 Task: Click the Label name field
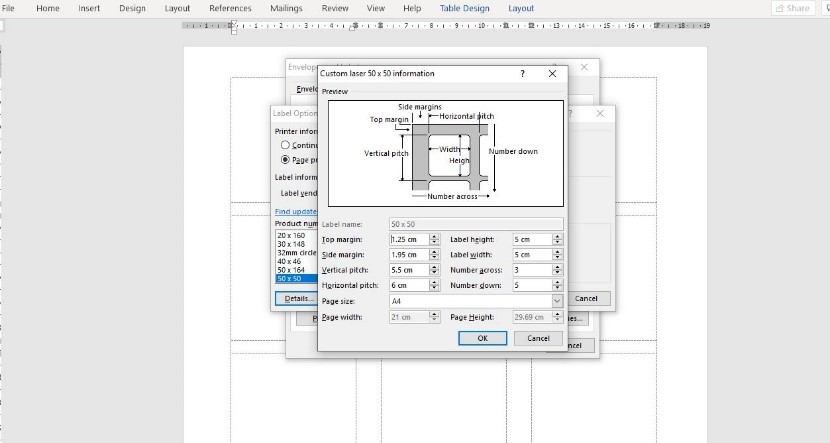click(x=476, y=224)
